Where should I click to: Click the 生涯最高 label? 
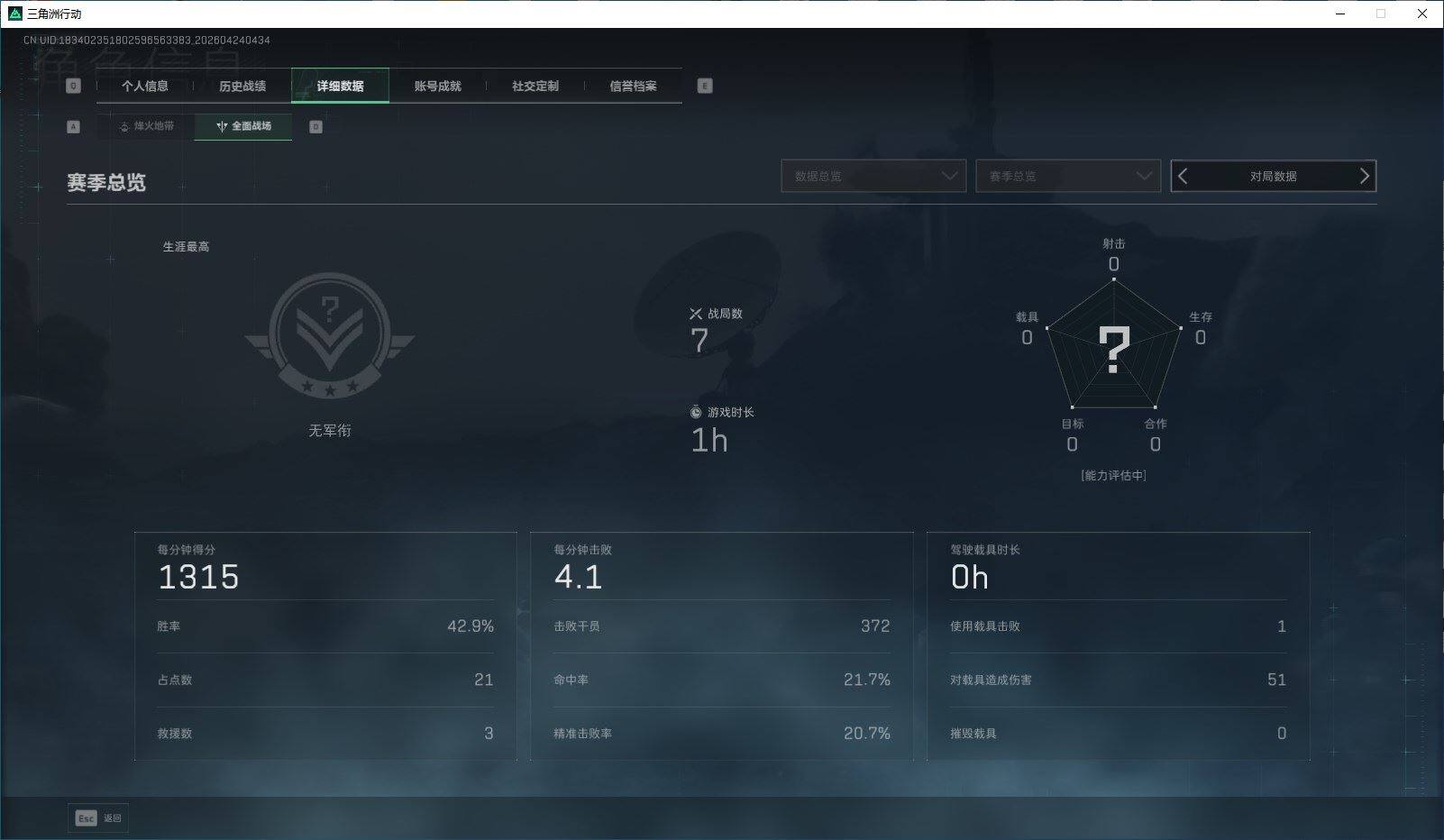coord(186,246)
